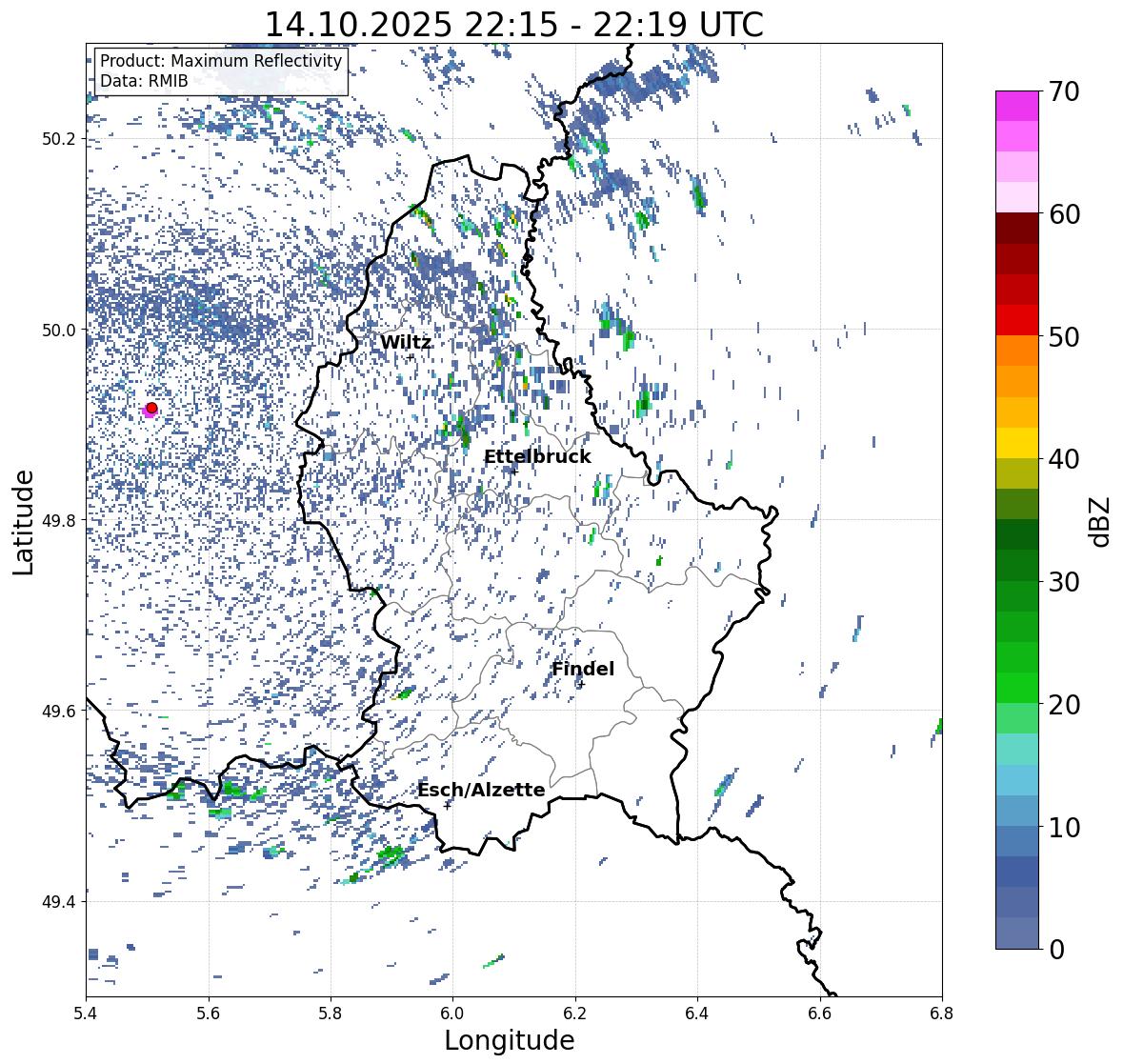
Task: Click the 6.0 longitude tick label
Action: 452,1013
